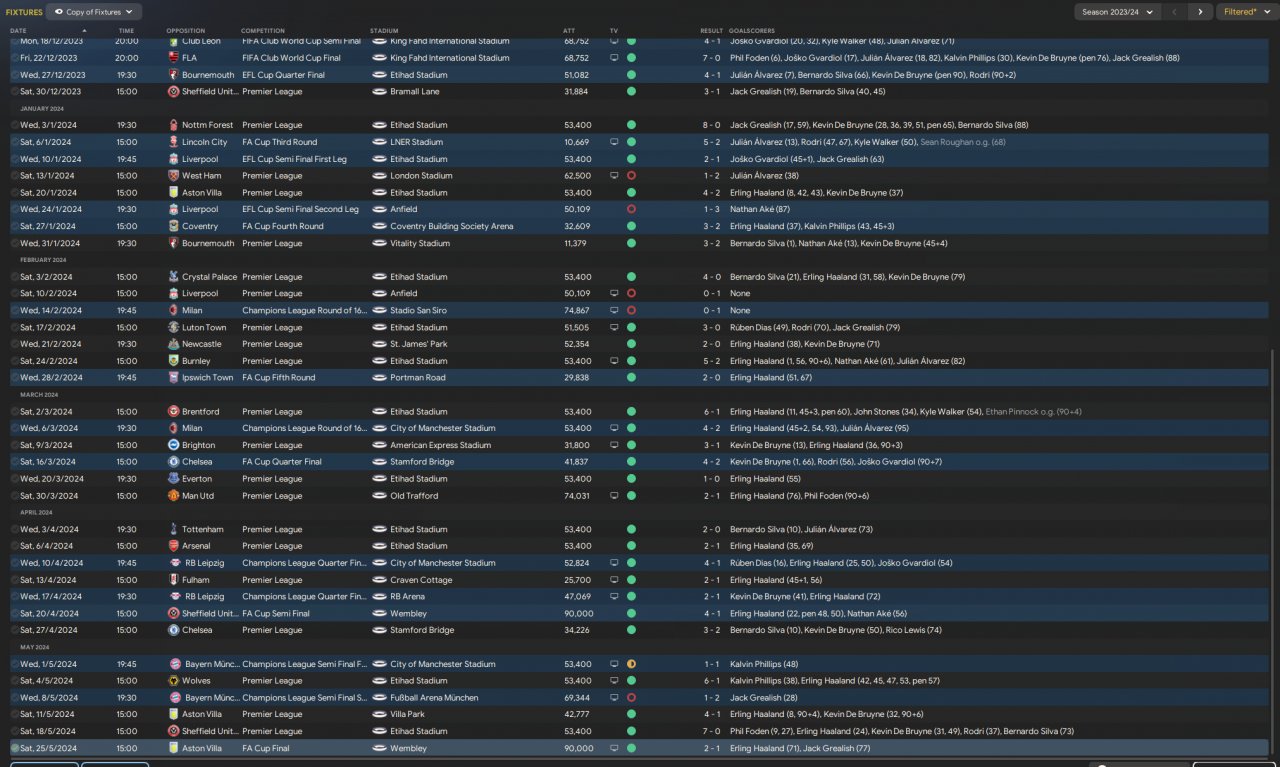The width and height of the screenshot is (1280, 767).
Task: Click the Fulham club badge
Action: tap(174, 580)
